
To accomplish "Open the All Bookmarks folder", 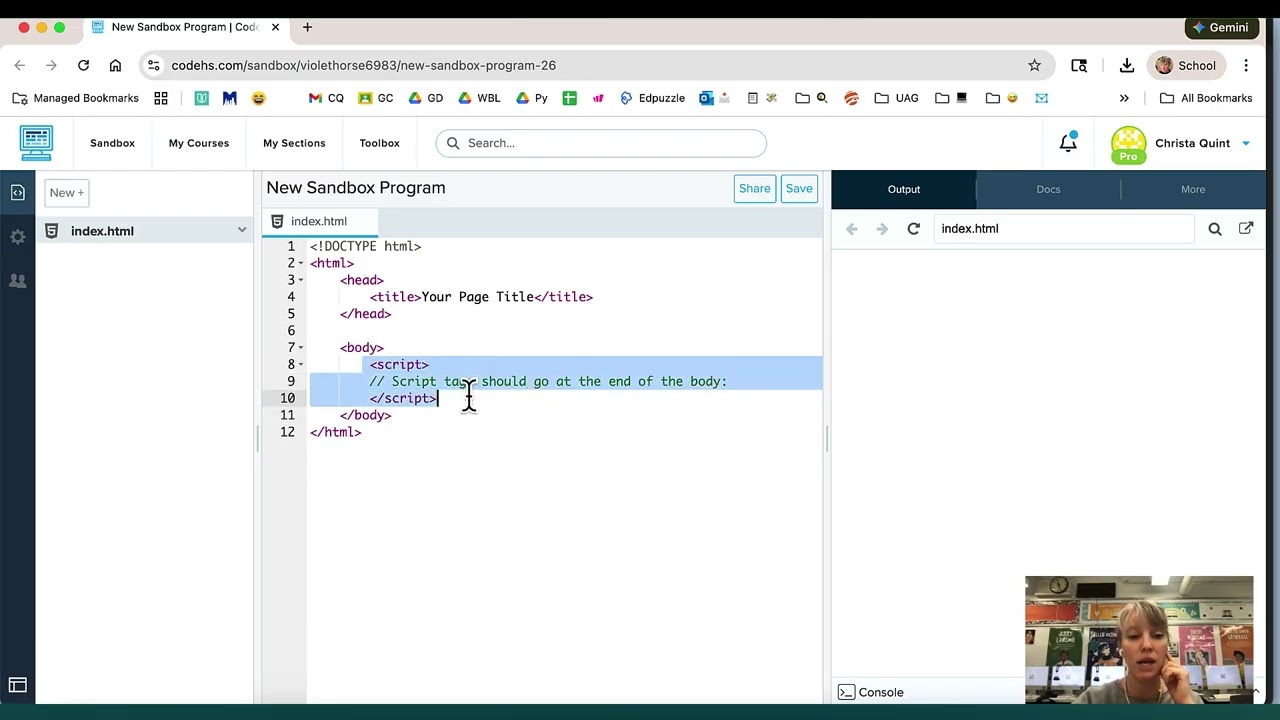I will [1206, 98].
